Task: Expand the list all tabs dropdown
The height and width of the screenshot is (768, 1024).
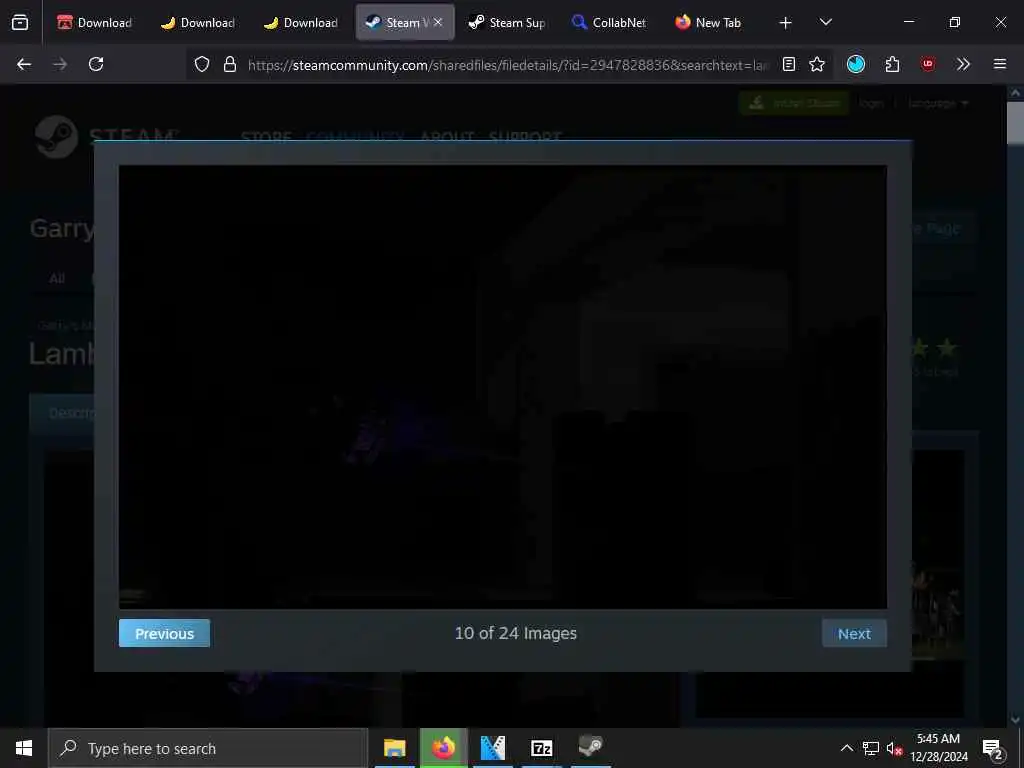Action: [825, 22]
